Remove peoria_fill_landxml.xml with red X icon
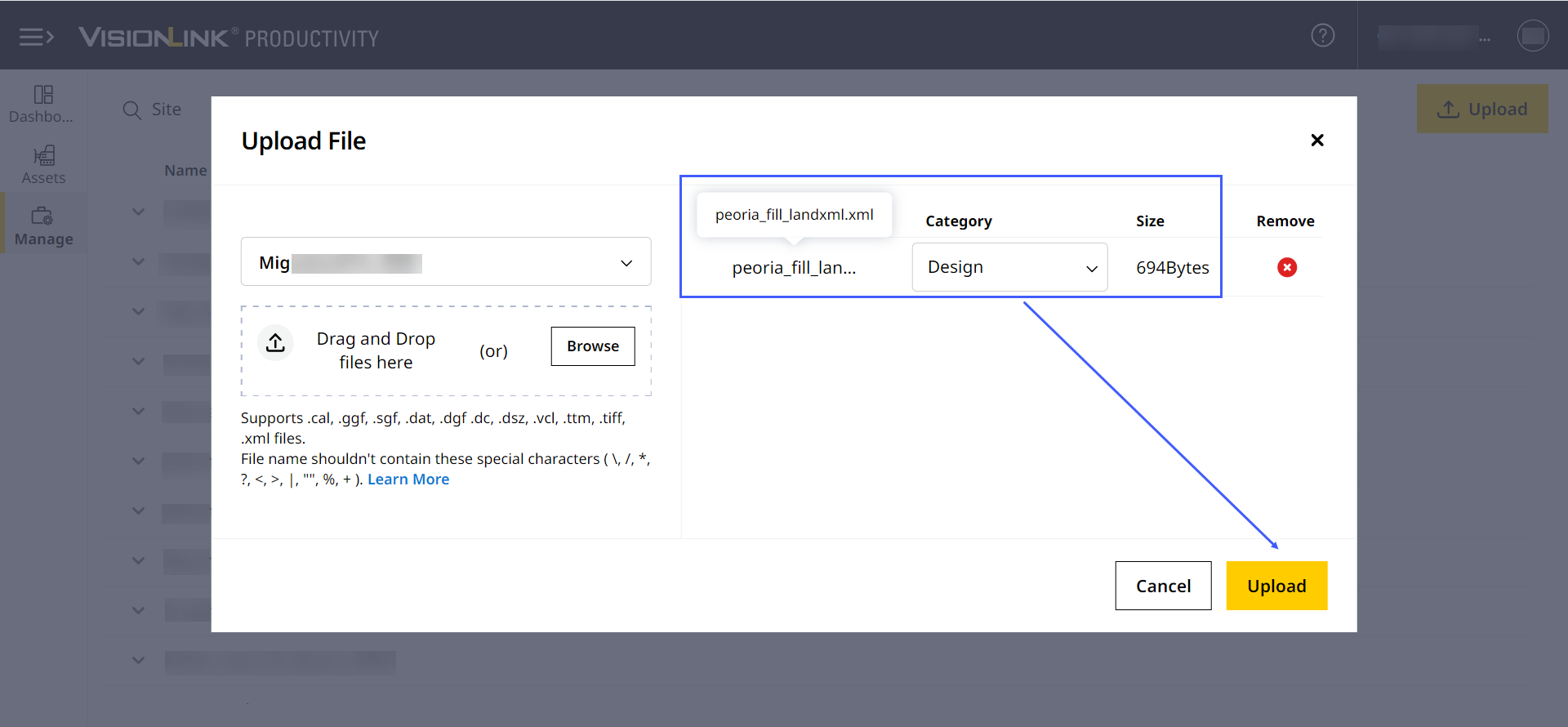The width and height of the screenshot is (1568, 727). [x=1286, y=267]
